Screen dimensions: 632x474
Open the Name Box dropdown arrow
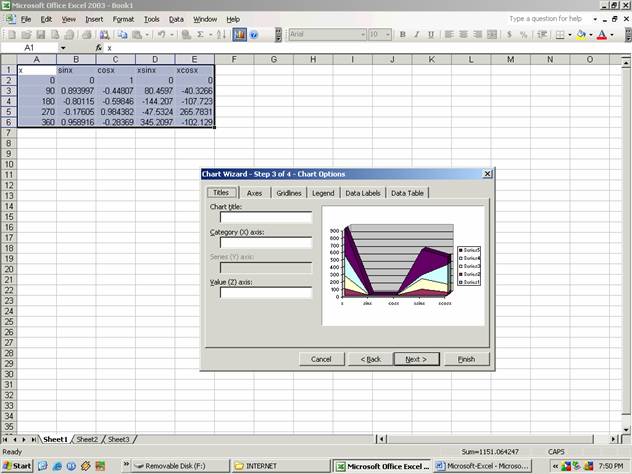pyautogui.click(x=63, y=48)
